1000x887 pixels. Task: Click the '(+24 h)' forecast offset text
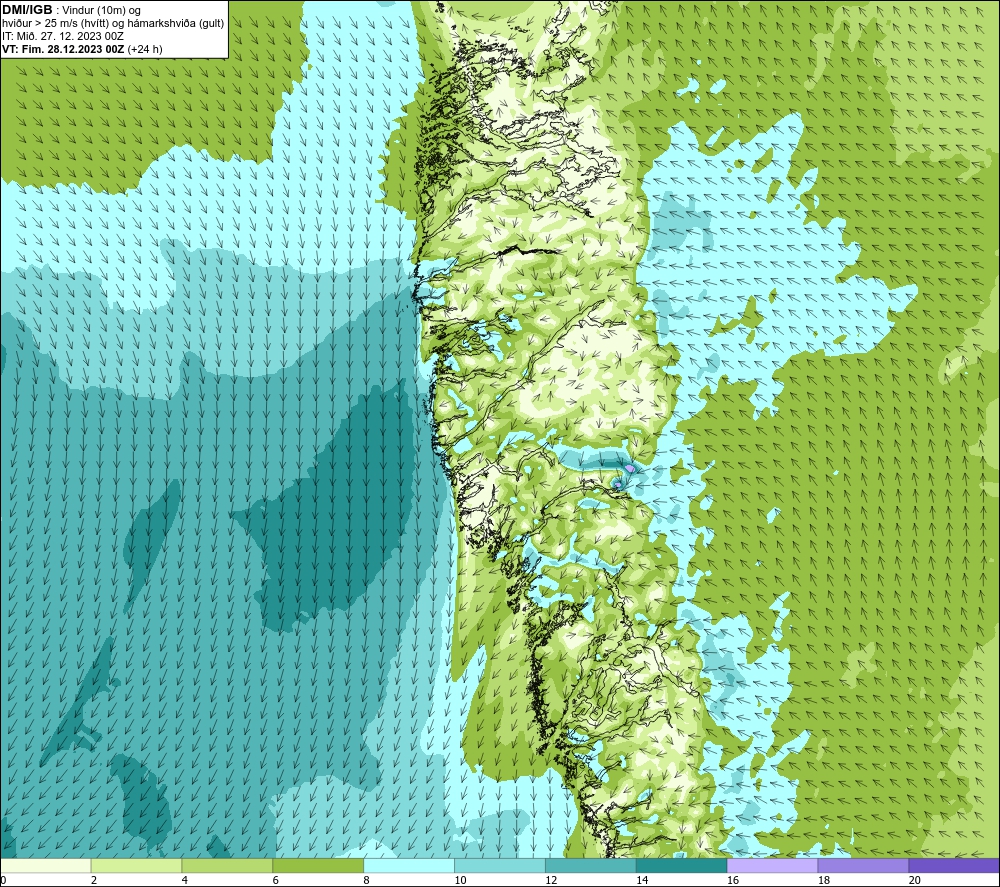pos(145,49)
